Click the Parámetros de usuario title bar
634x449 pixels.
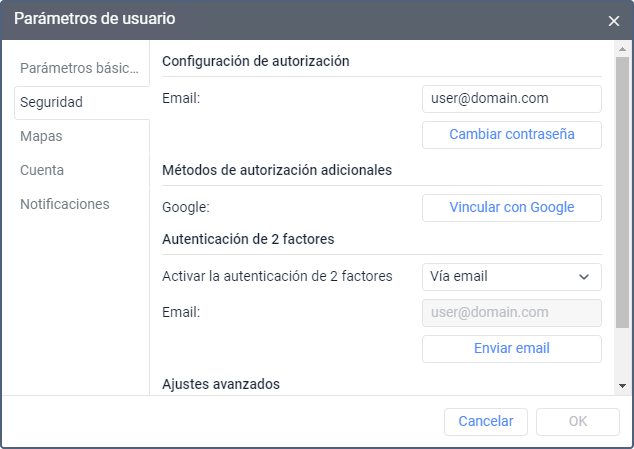click(300, 20)
